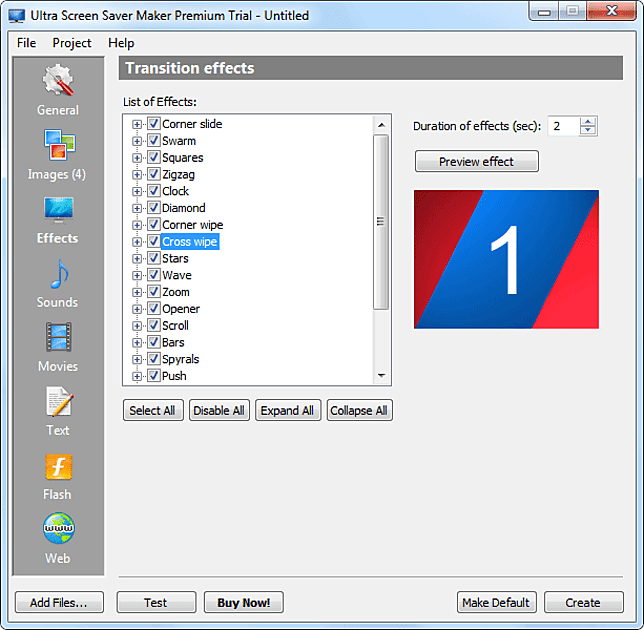Open the Effects section in sidebar
Screen dimensions: 644x630
[x=58, y=221]
